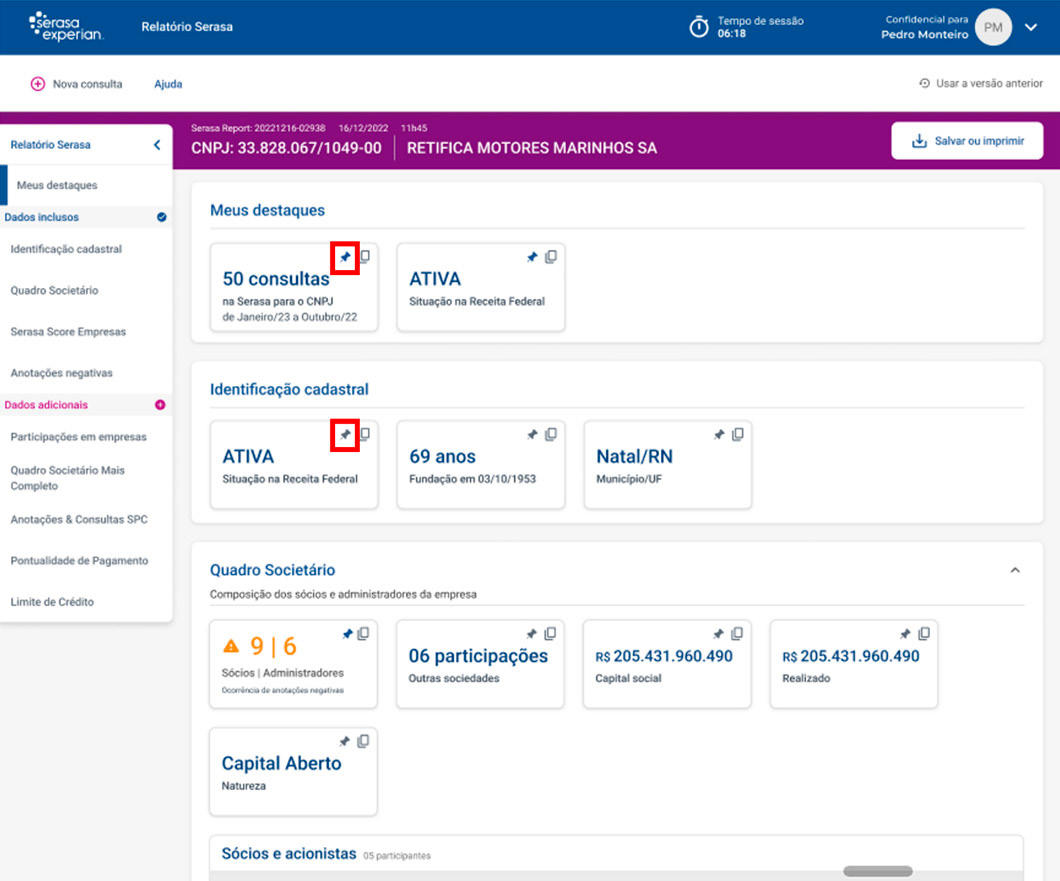
Task: Copy the ATIVA card under Identificação cadastral
Action: pyautogui.click(x=365, y=434)
